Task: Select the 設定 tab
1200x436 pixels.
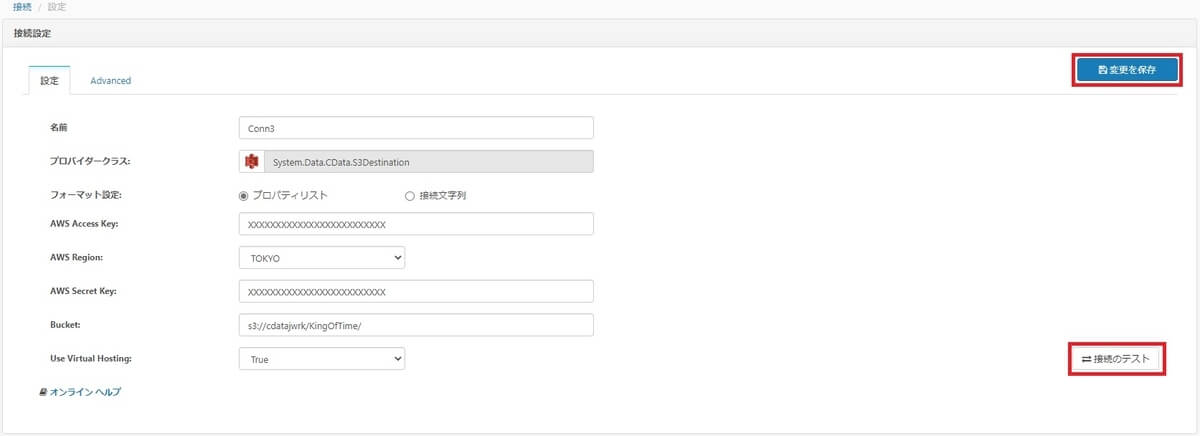Action: (49, 80)
